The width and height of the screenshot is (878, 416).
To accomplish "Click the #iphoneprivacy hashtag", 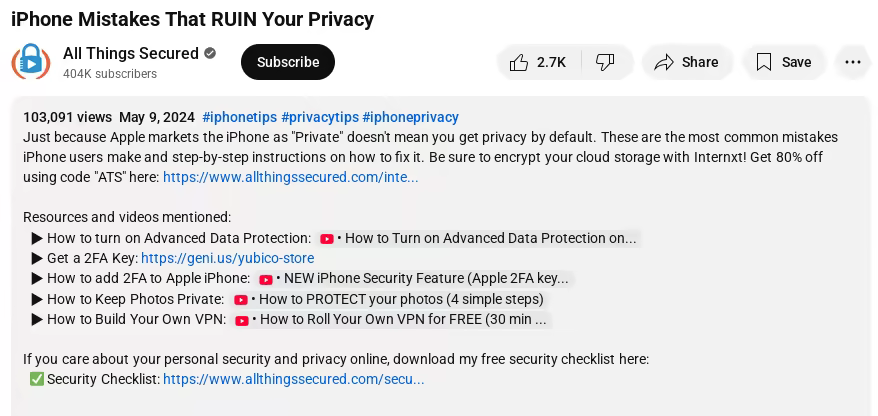I will coord(410,117).
